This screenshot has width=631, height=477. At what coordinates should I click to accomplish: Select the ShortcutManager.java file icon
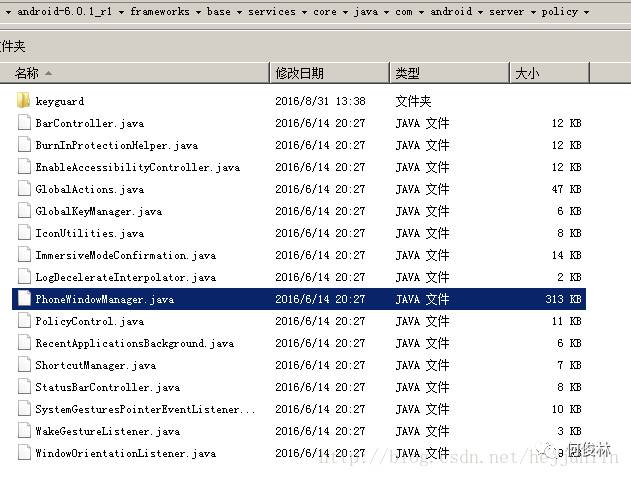[x=24, y=364]
